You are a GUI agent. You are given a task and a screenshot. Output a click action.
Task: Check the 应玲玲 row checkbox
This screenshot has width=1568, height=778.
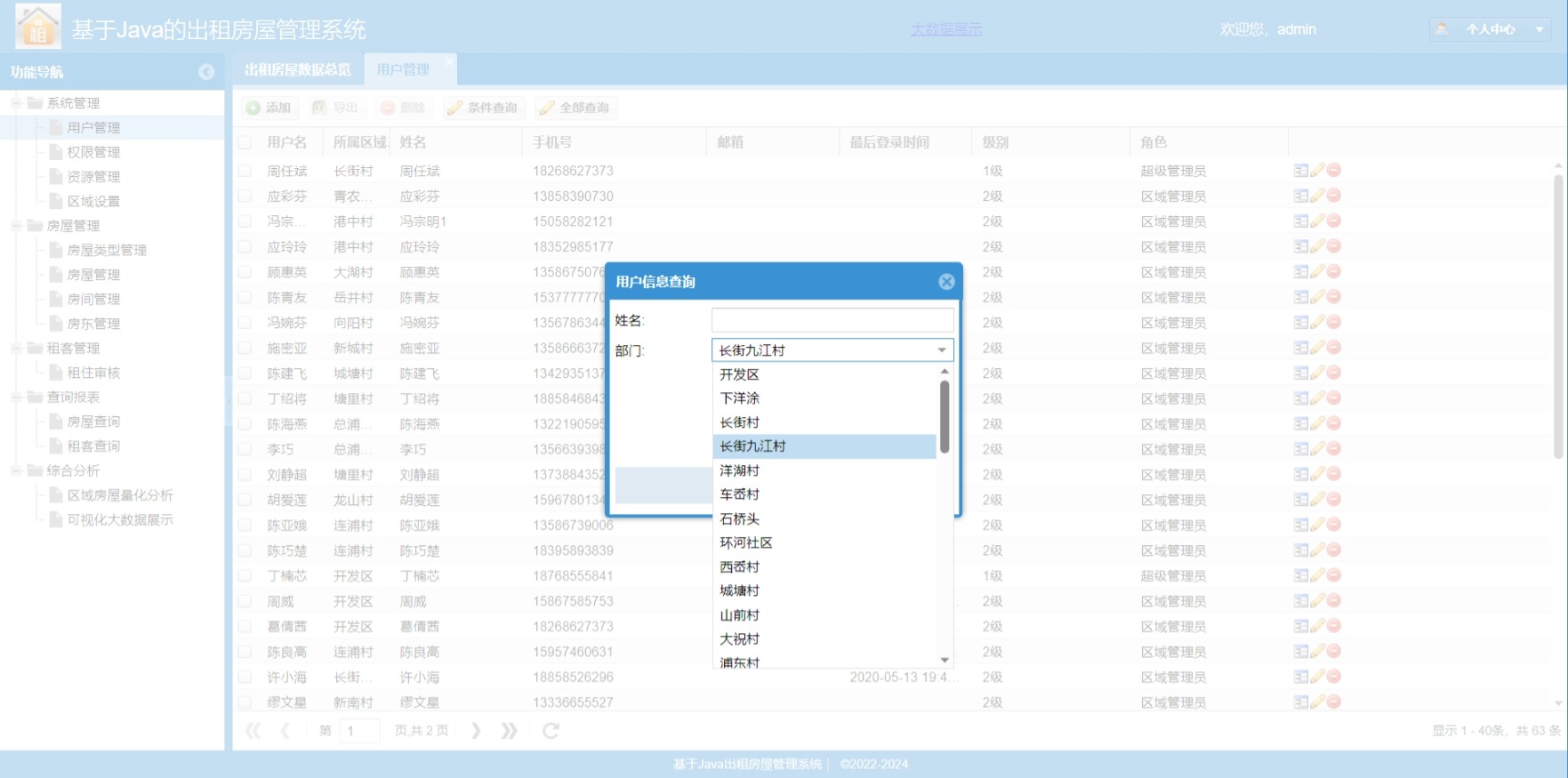pyautogui.click(x=245, y=246)
